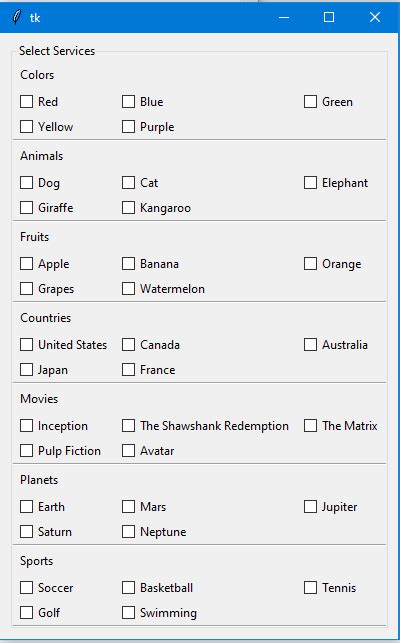Check the France checkbox
The height and width of the screenshot is (643, 400).
pyautogui.click(x=128, y=370)
